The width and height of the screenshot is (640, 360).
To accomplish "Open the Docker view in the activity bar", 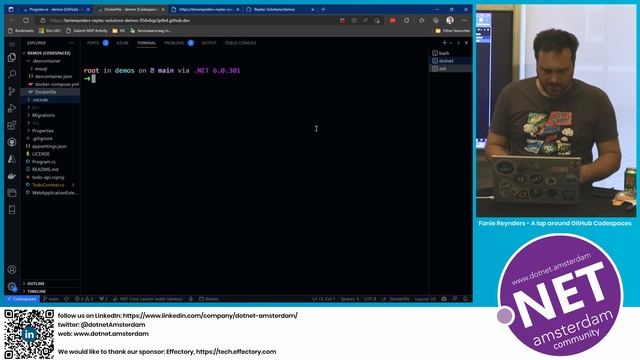I will point(12,176).
